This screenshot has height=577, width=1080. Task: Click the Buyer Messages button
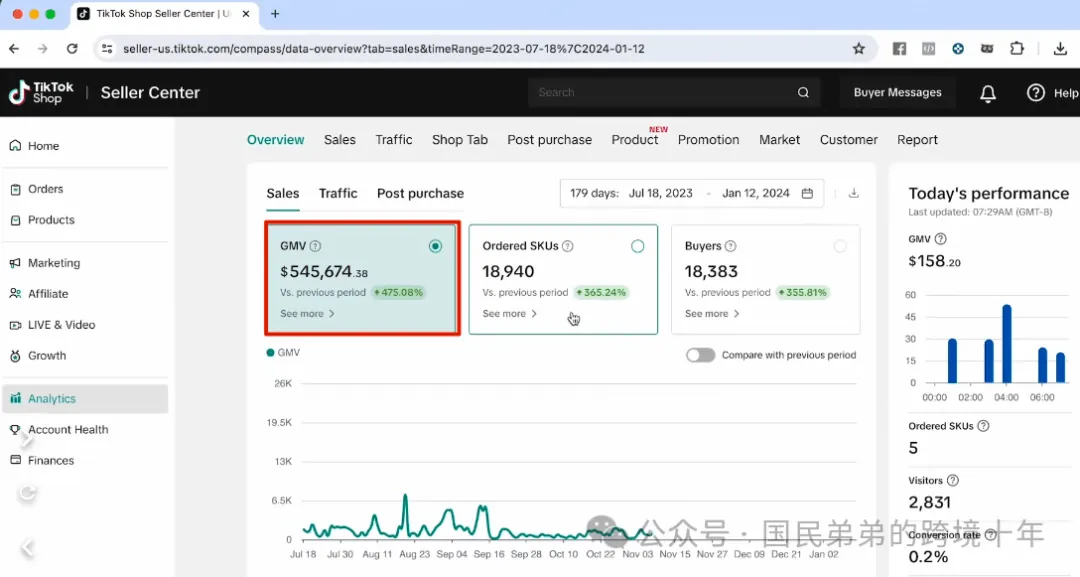(x=897, y=92)
